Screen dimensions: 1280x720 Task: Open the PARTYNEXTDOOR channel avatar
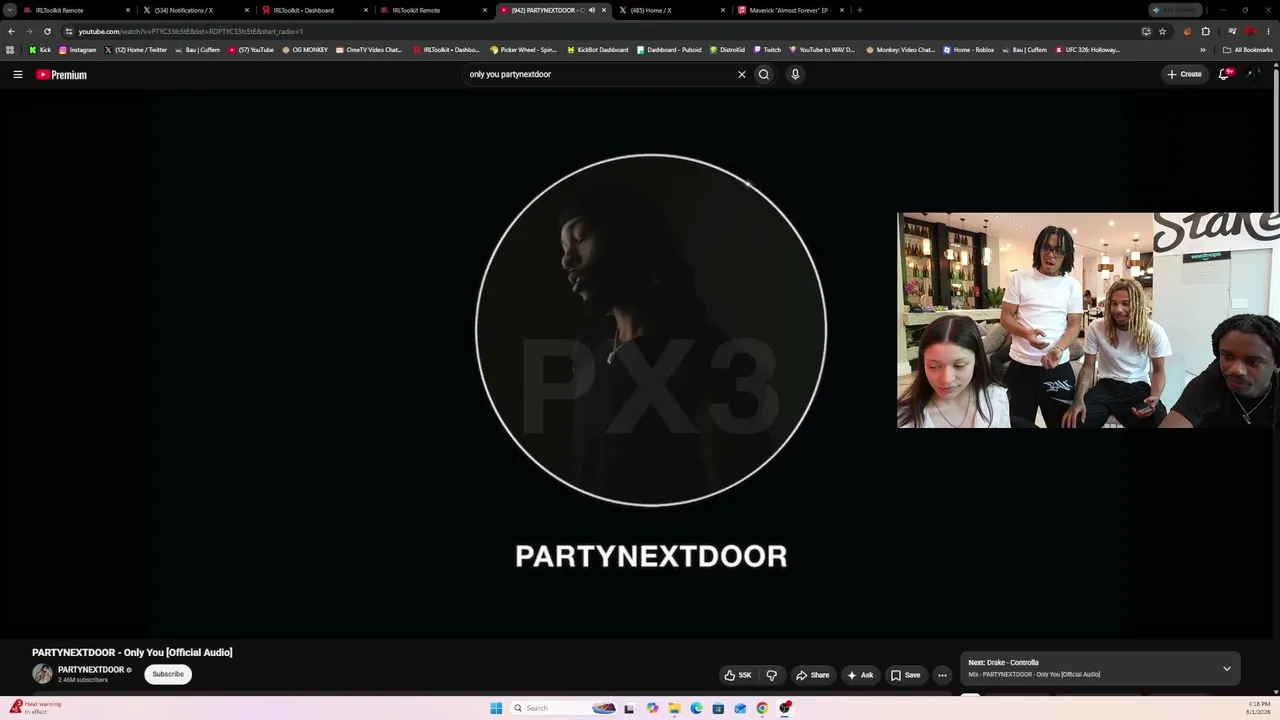coord(42,674)
